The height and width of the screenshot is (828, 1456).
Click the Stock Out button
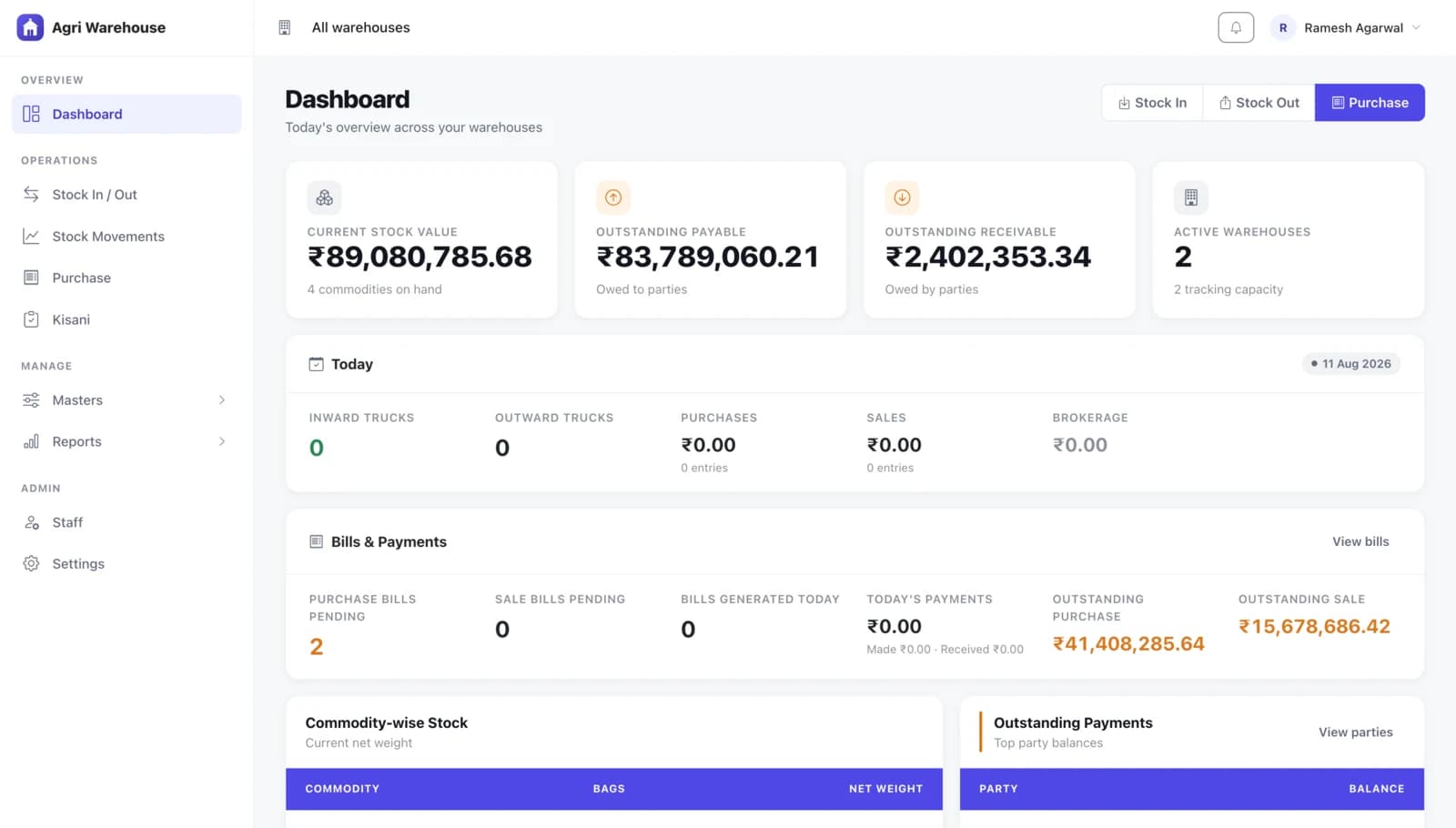point(1259,103)
